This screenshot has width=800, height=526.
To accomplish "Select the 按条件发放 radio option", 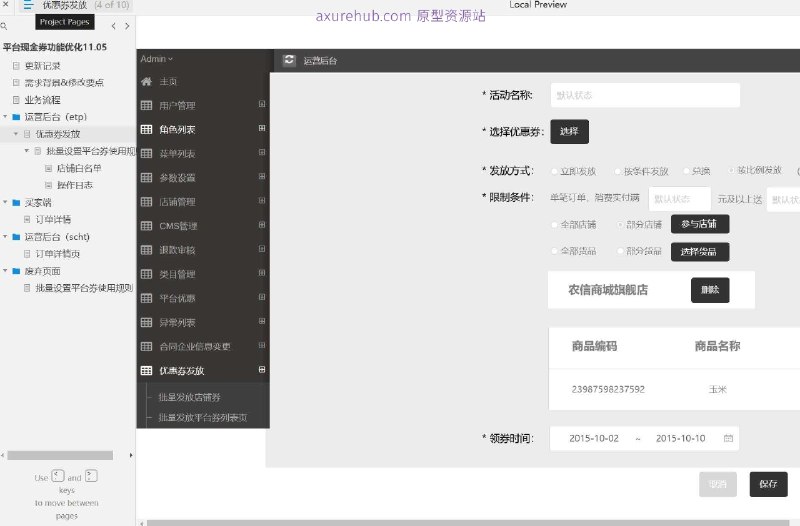I will pyautogui.click(x=618, y=171).
